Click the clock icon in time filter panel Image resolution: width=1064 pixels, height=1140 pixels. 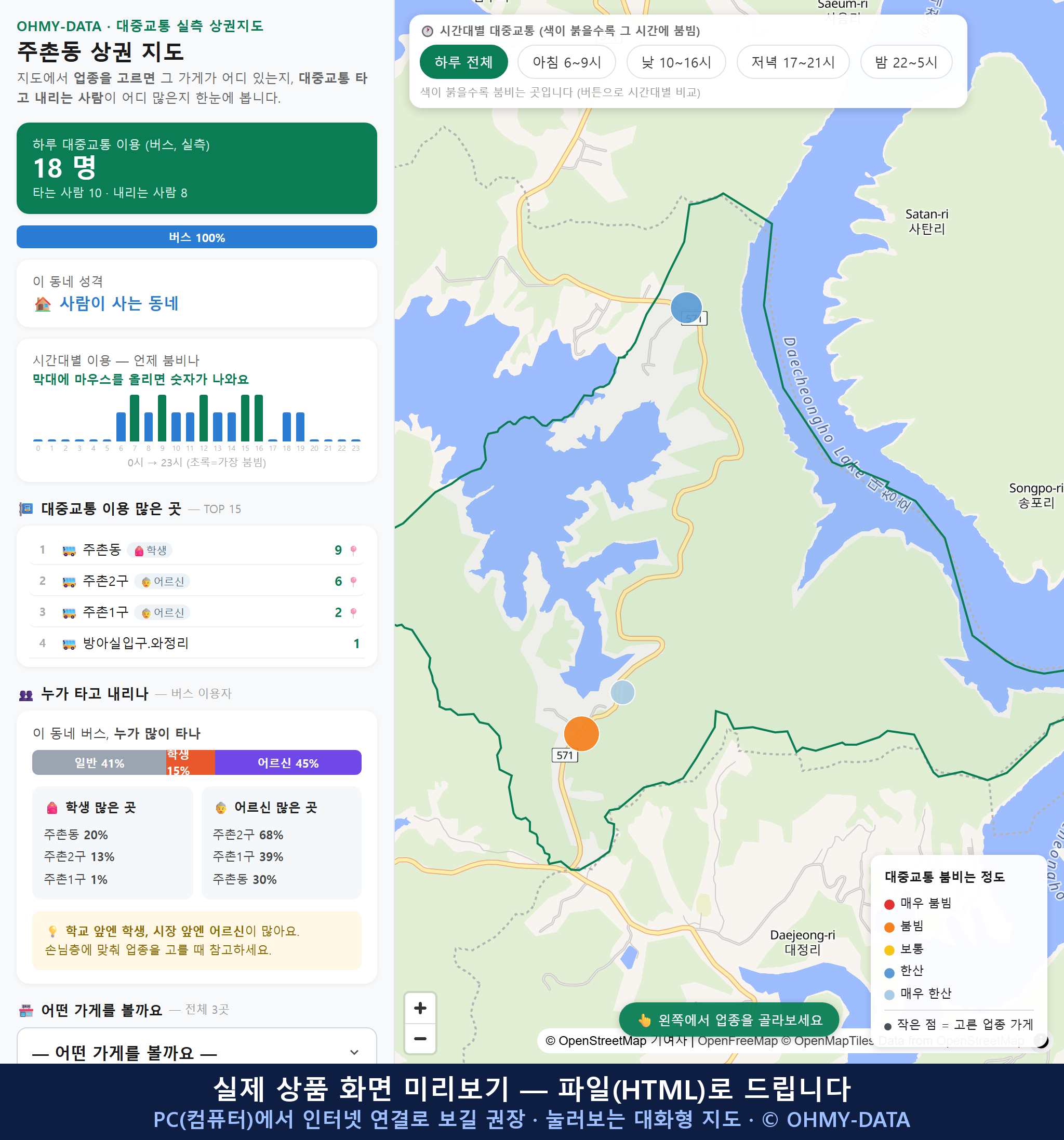coord(427,31)
